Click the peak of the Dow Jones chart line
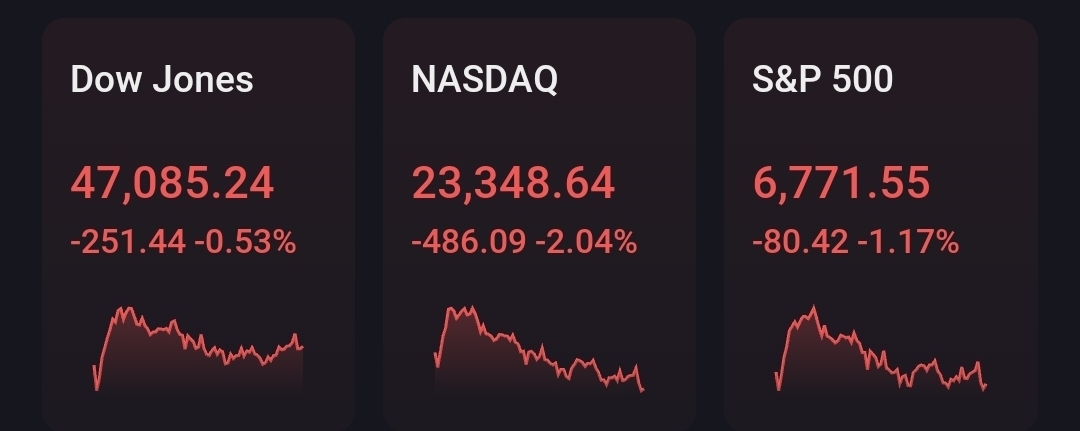This screenshot has height=431, width=1080. click(x=127, y=308)
